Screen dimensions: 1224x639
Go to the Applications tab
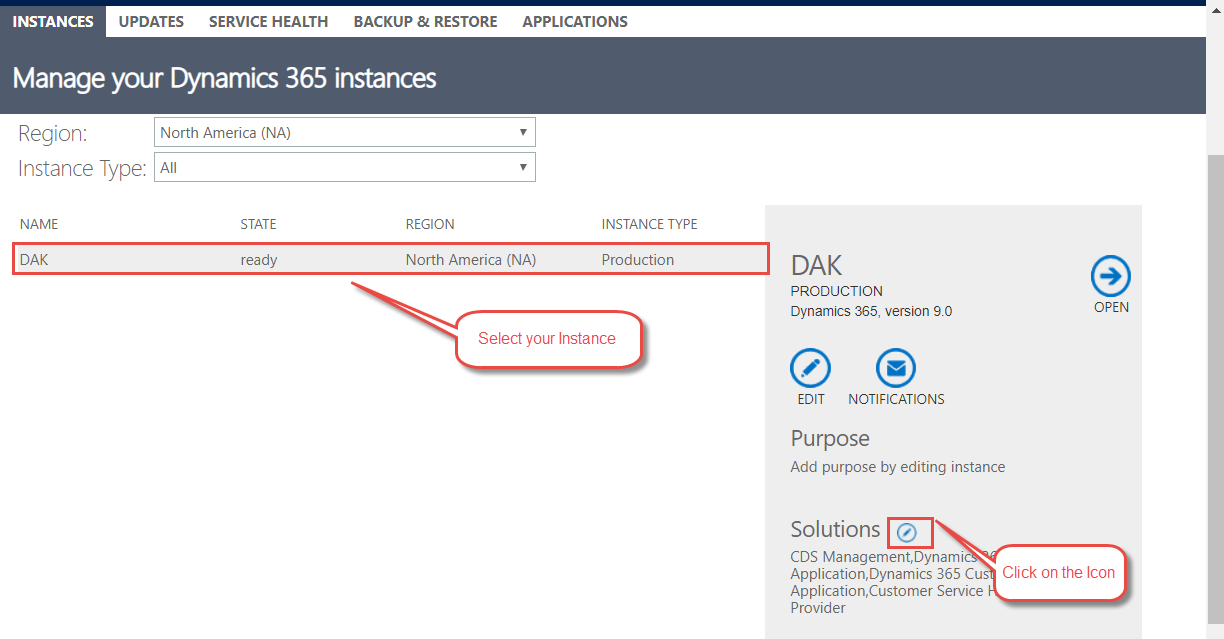(575, 21)
